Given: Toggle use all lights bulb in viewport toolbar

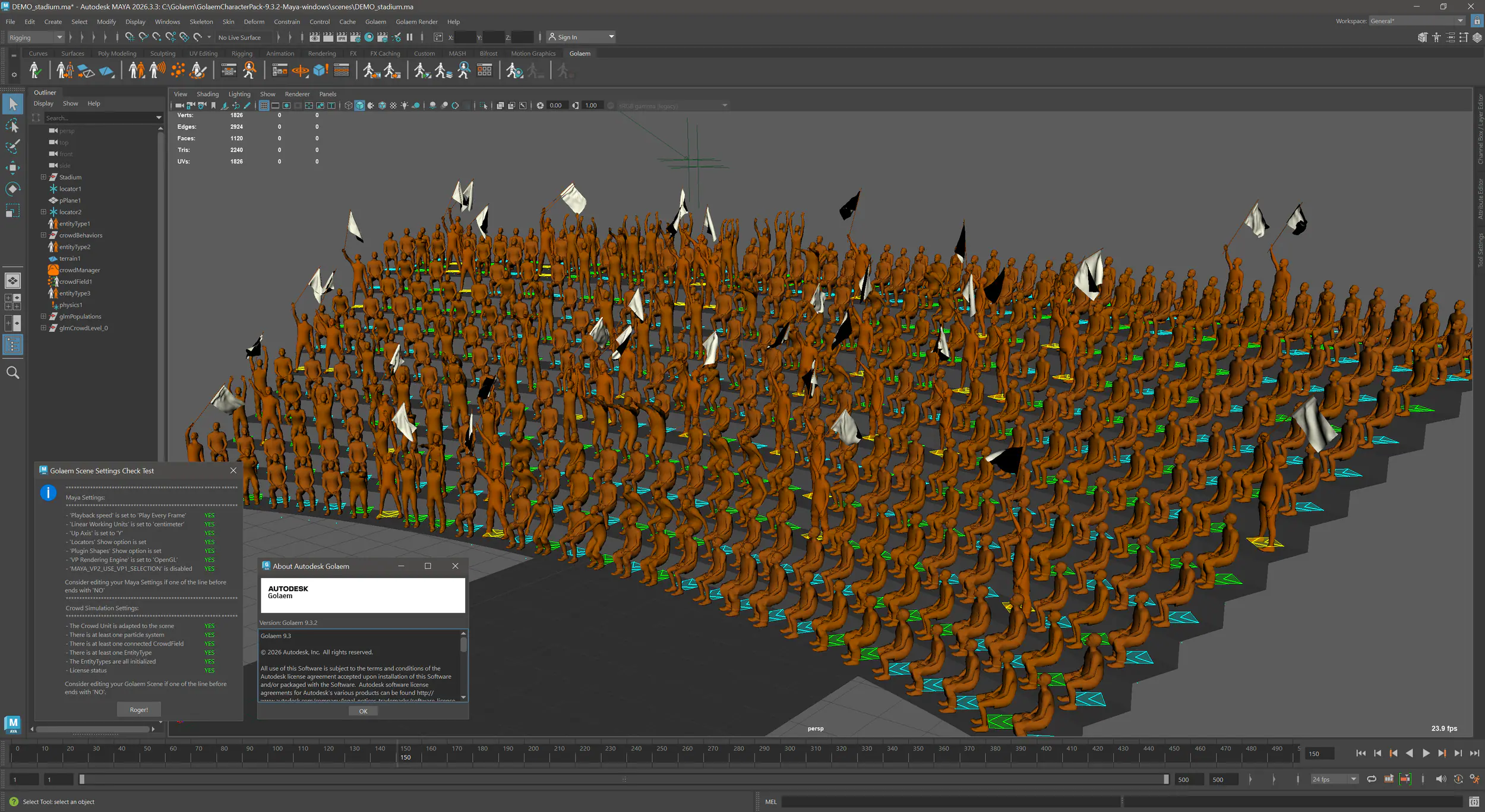Looking at the screenshot, I should pyautogui.click(x=405, y=106).
